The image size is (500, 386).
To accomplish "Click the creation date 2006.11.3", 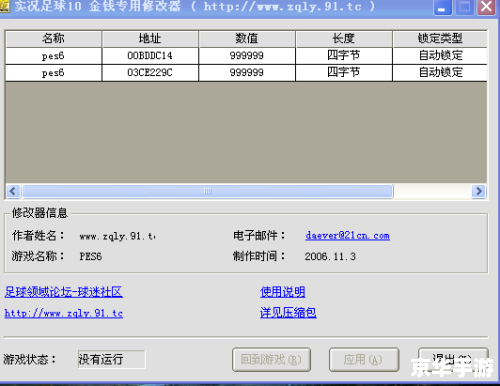I will [330, 256].
